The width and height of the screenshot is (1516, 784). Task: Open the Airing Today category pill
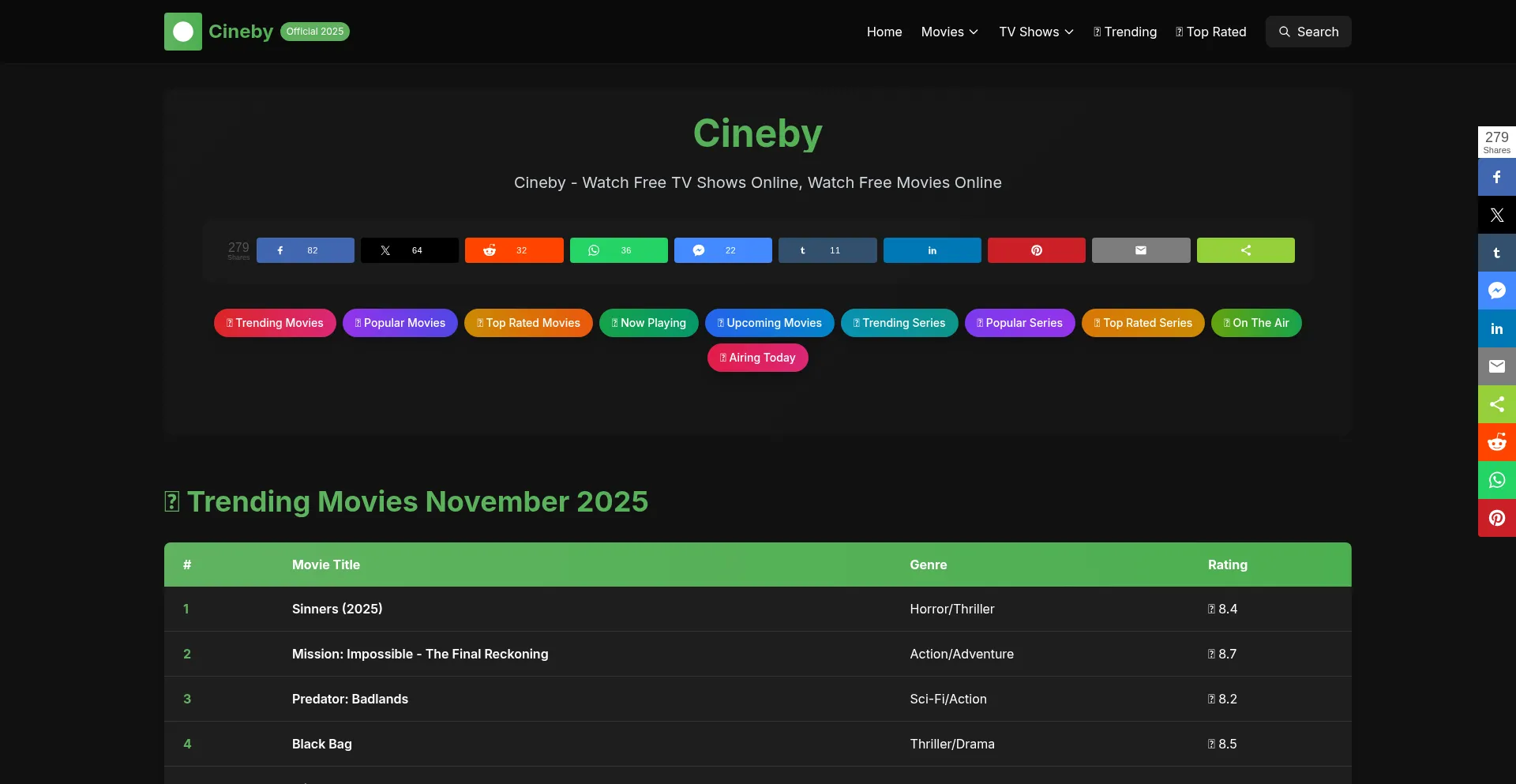coord(758,358)
